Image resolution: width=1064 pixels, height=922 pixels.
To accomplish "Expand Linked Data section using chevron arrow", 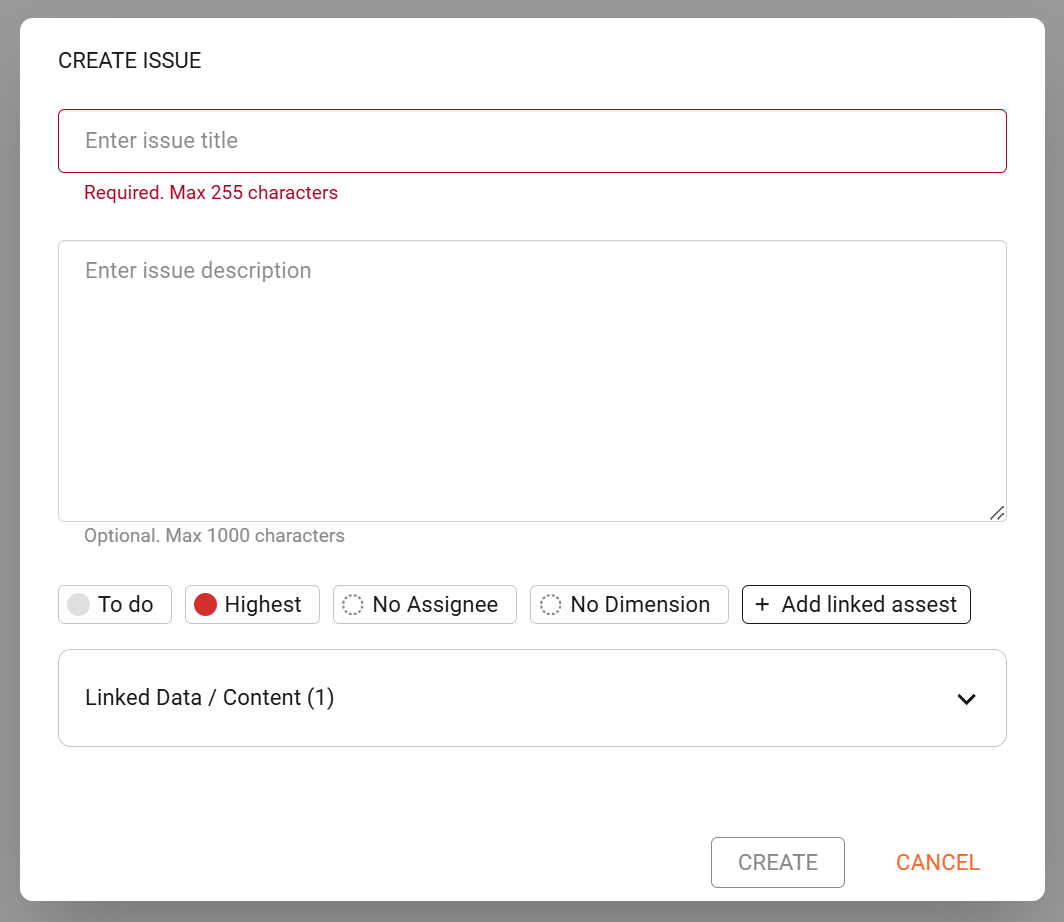I will pyautogui.click(x=966, y=699).
